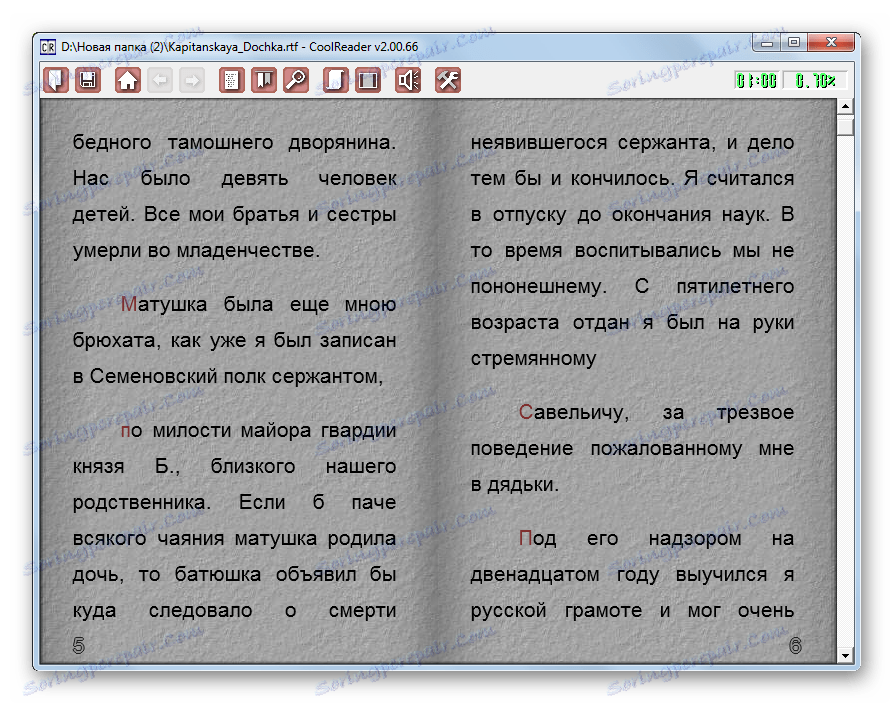
Task: Click the word "Матушка" with the red initial
Action: [x=164, y=304]
